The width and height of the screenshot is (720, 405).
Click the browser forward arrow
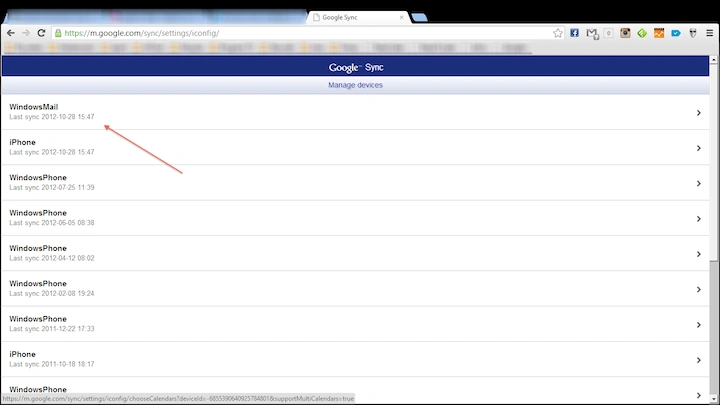(x=26, y=33)
